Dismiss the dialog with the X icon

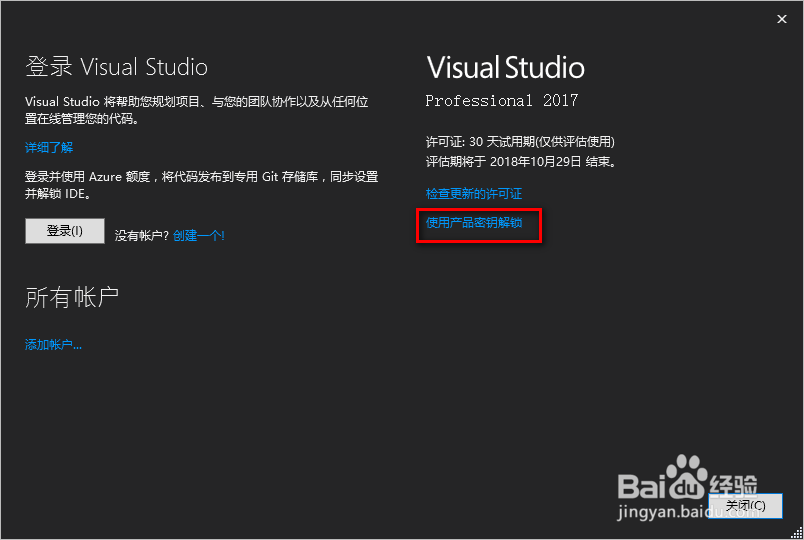[x=781, y=19]
